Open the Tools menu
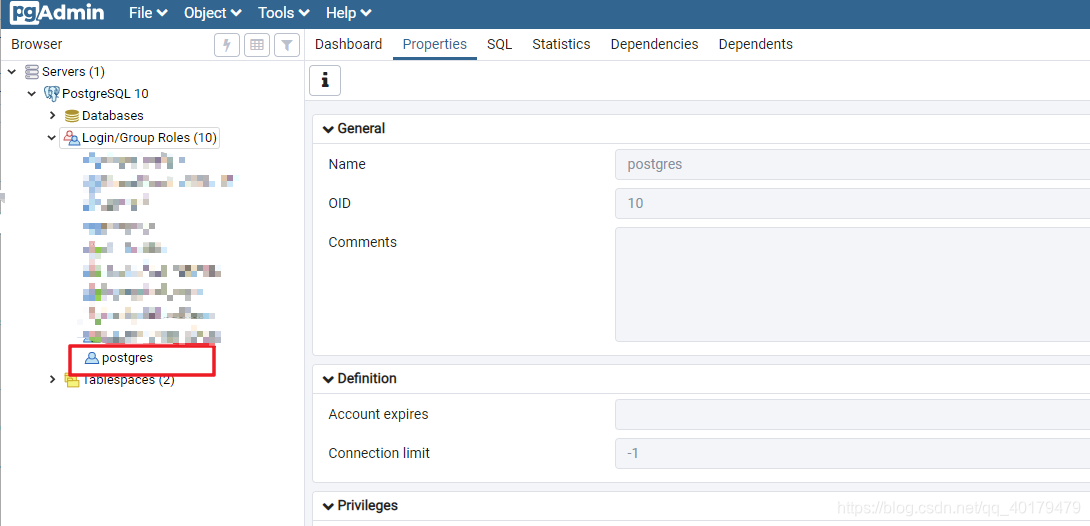 [284, 13]
